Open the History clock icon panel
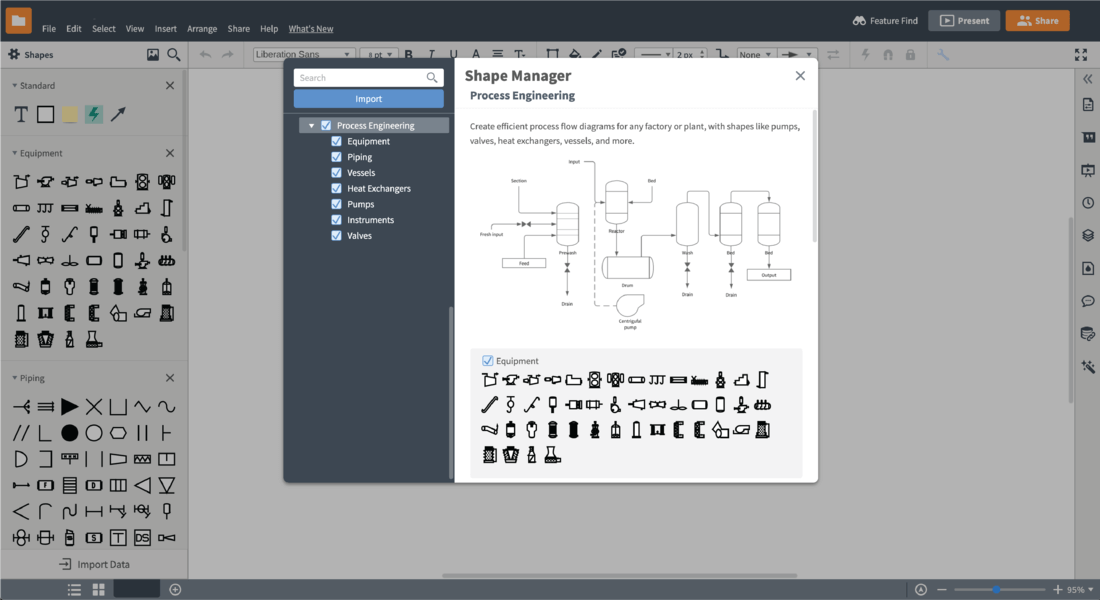 click(x=1088, y=203)
